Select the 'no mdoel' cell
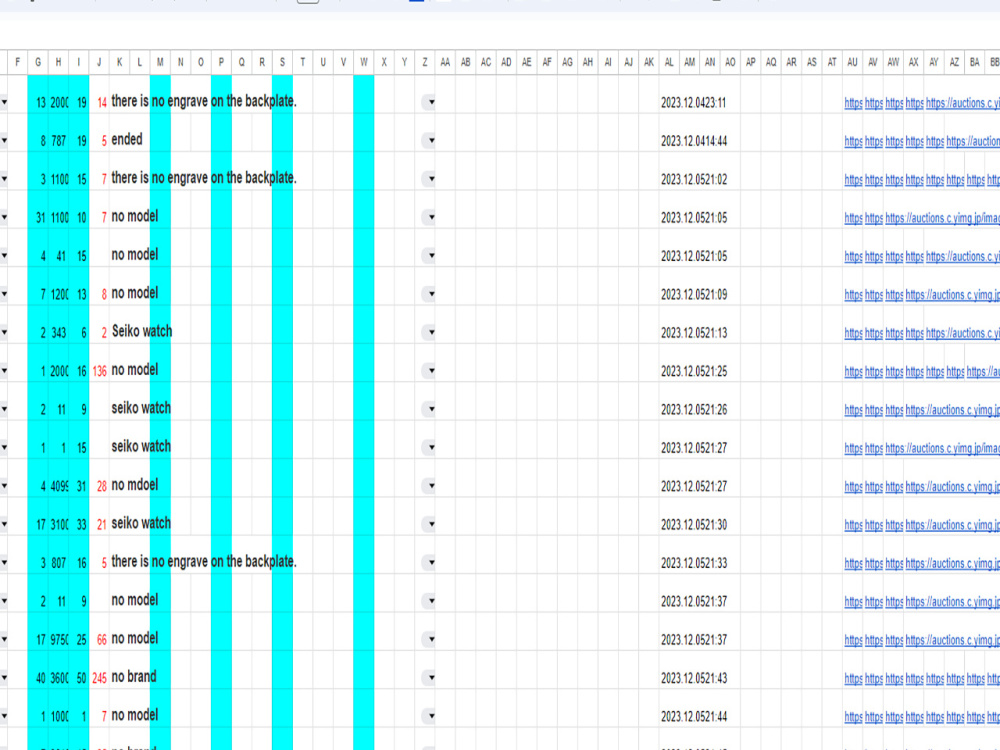Image resolution: width=1000 pixels, height=750 pixels. click(x=135, y=485)
